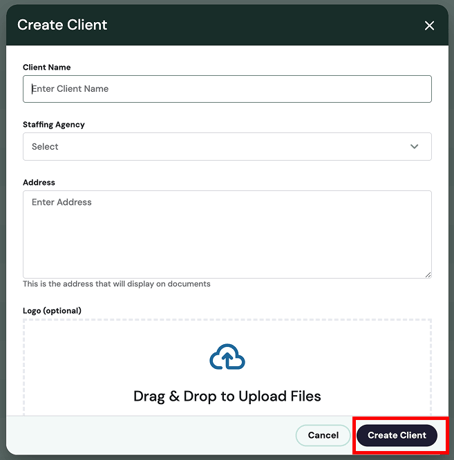Click the Client Name field label

pos(47,67)
